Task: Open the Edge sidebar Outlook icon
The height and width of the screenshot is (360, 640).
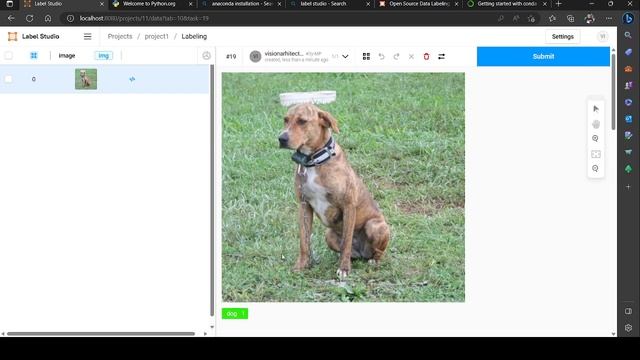Action: point(628,119)
